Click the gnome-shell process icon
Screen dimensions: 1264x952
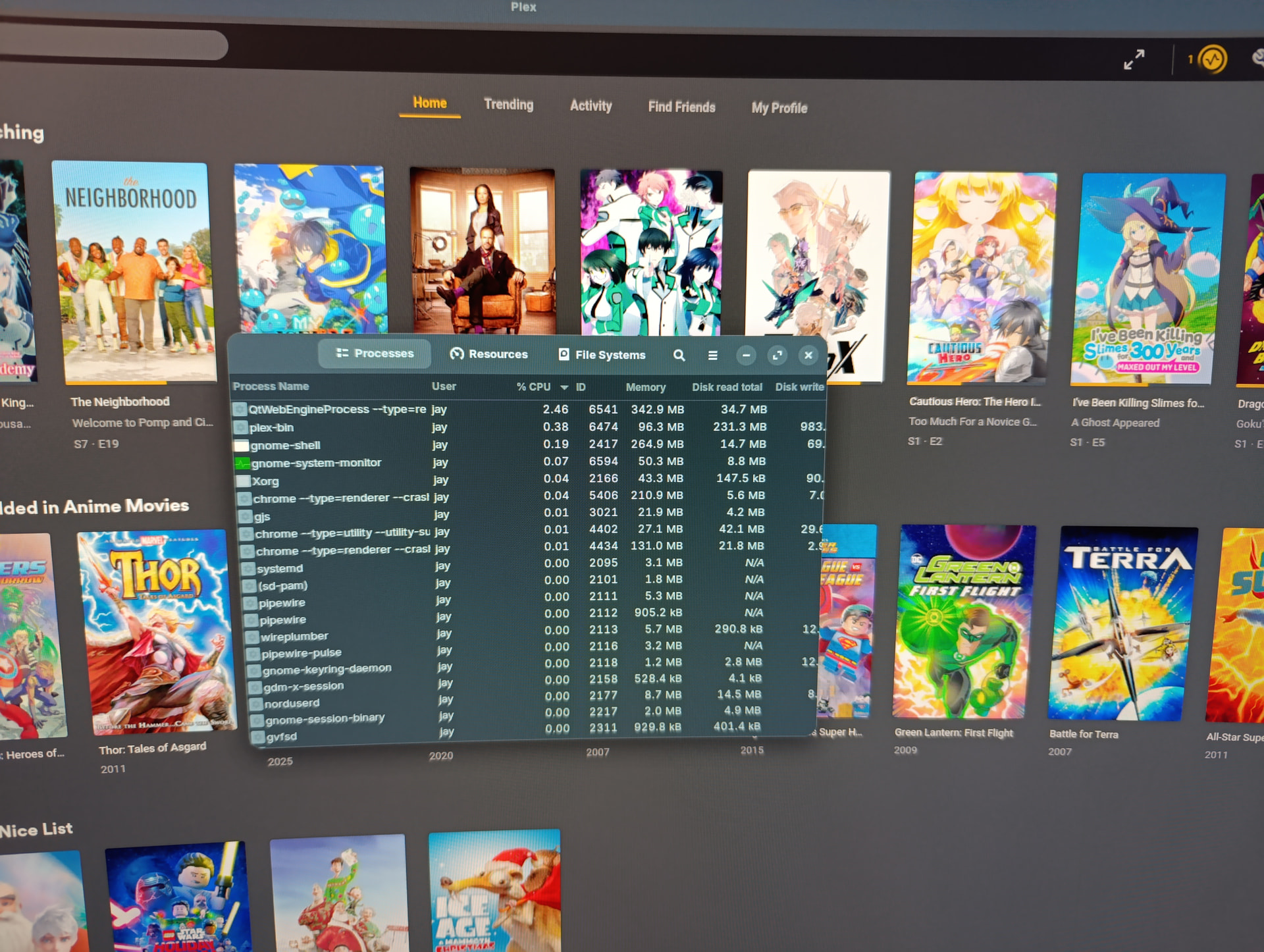(x=241, y=446)
